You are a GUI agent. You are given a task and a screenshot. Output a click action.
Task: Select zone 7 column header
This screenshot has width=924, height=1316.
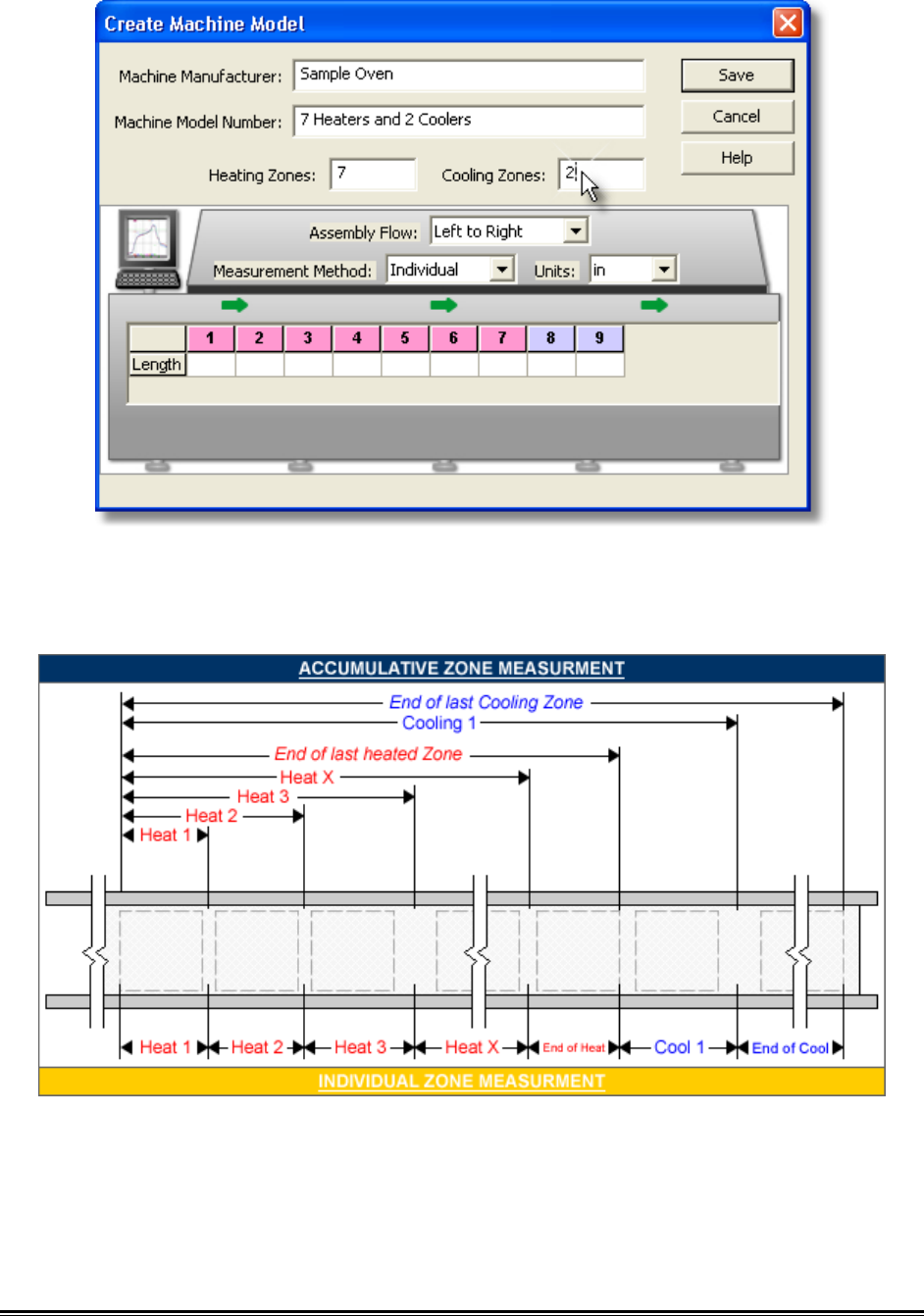(x=502, y=338)
